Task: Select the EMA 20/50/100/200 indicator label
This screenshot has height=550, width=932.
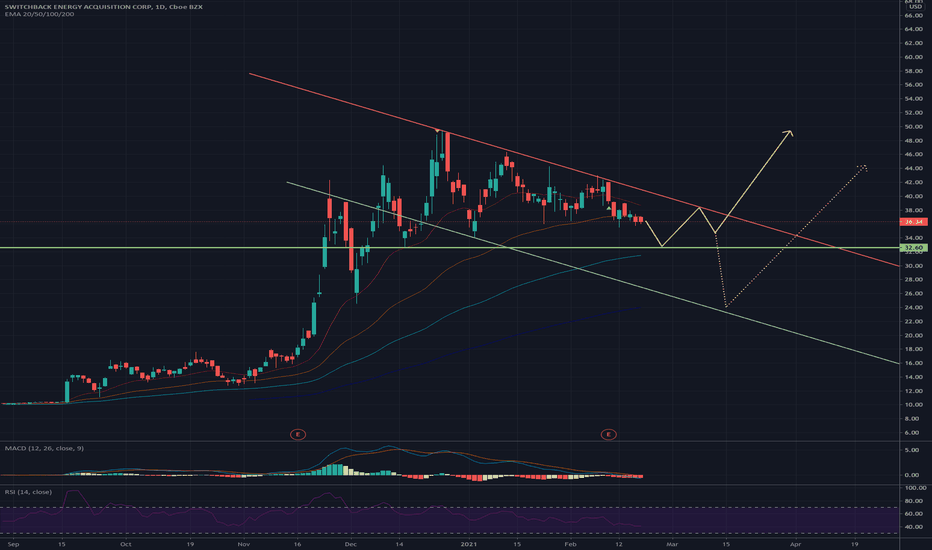Action: tap(39, 14)
